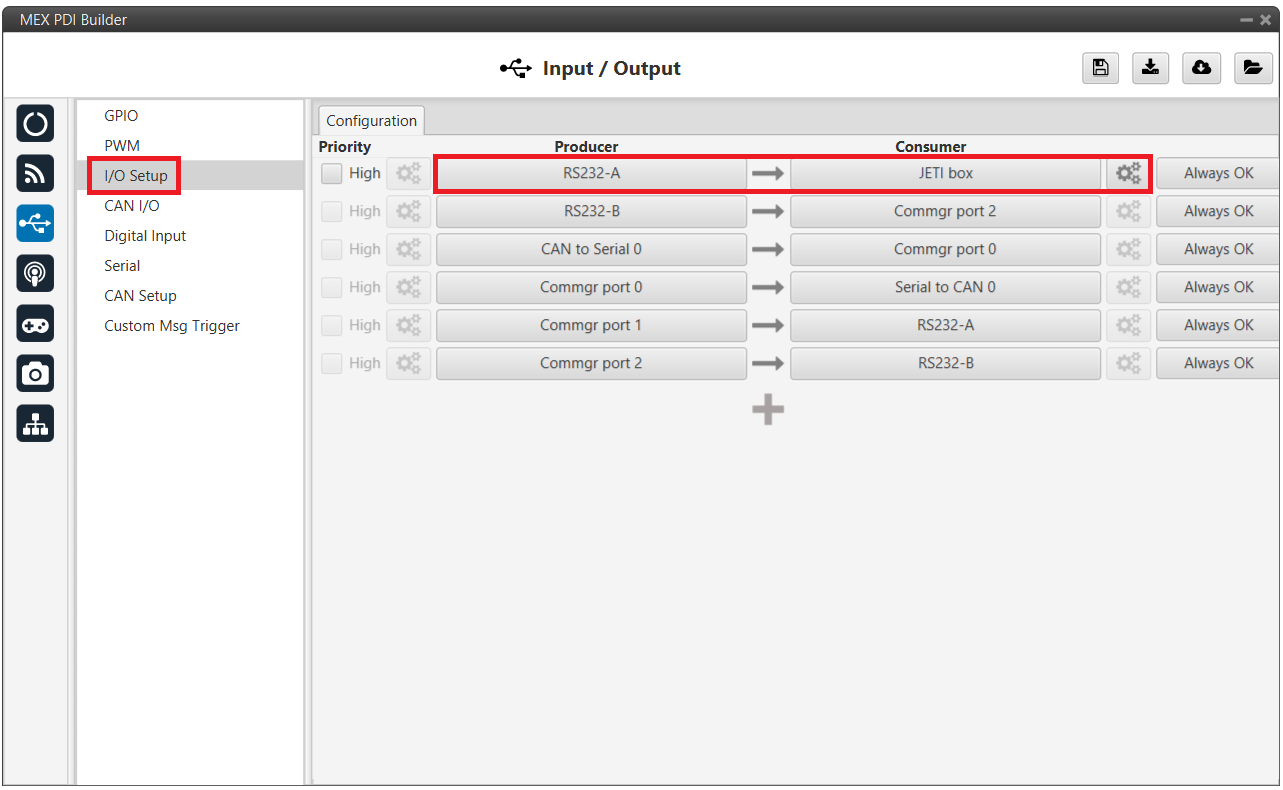Open the Veronte power ring sidebar icon

pos(35,124)
